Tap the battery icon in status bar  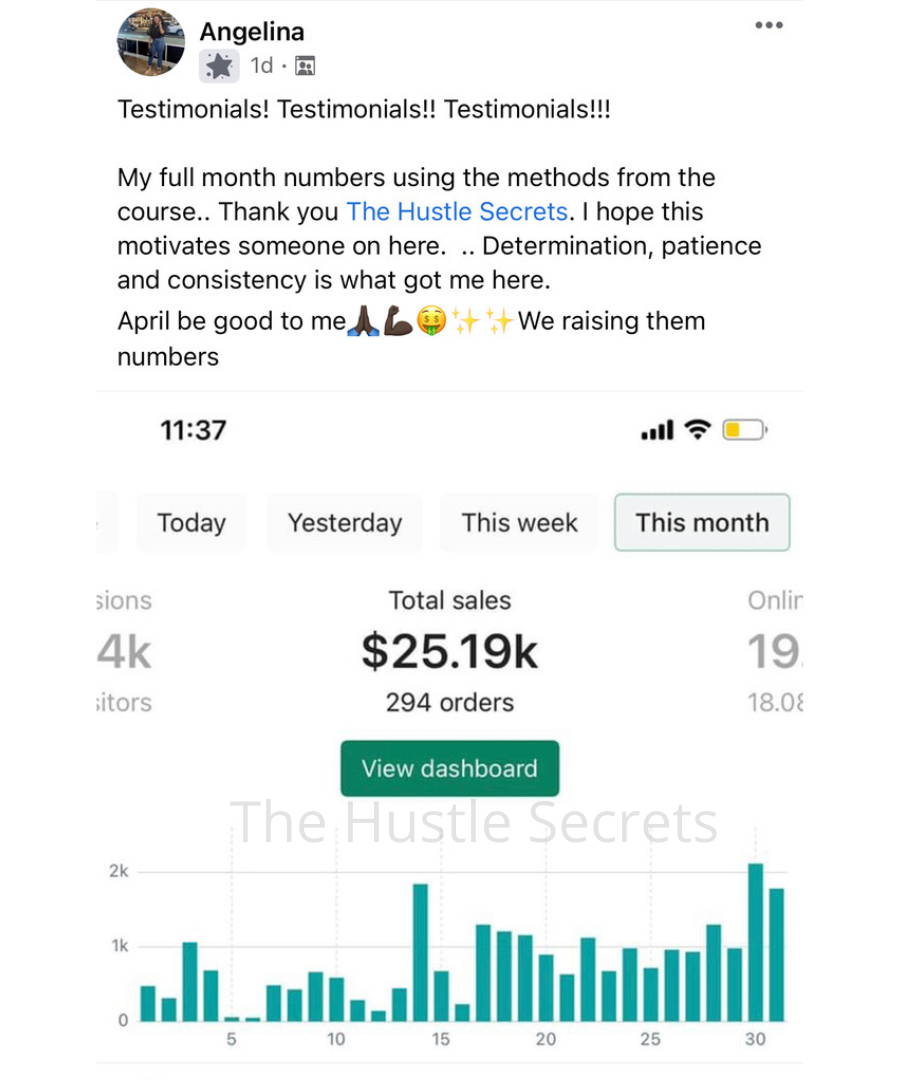pos(744,430)
